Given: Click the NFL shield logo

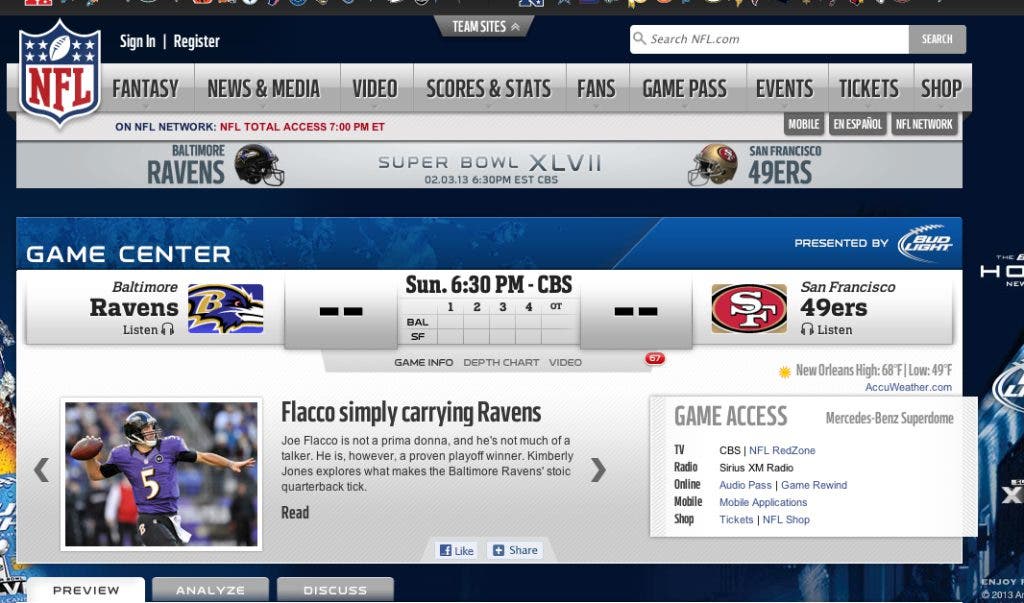Looking at the screenshot, I should click(59, 73).
